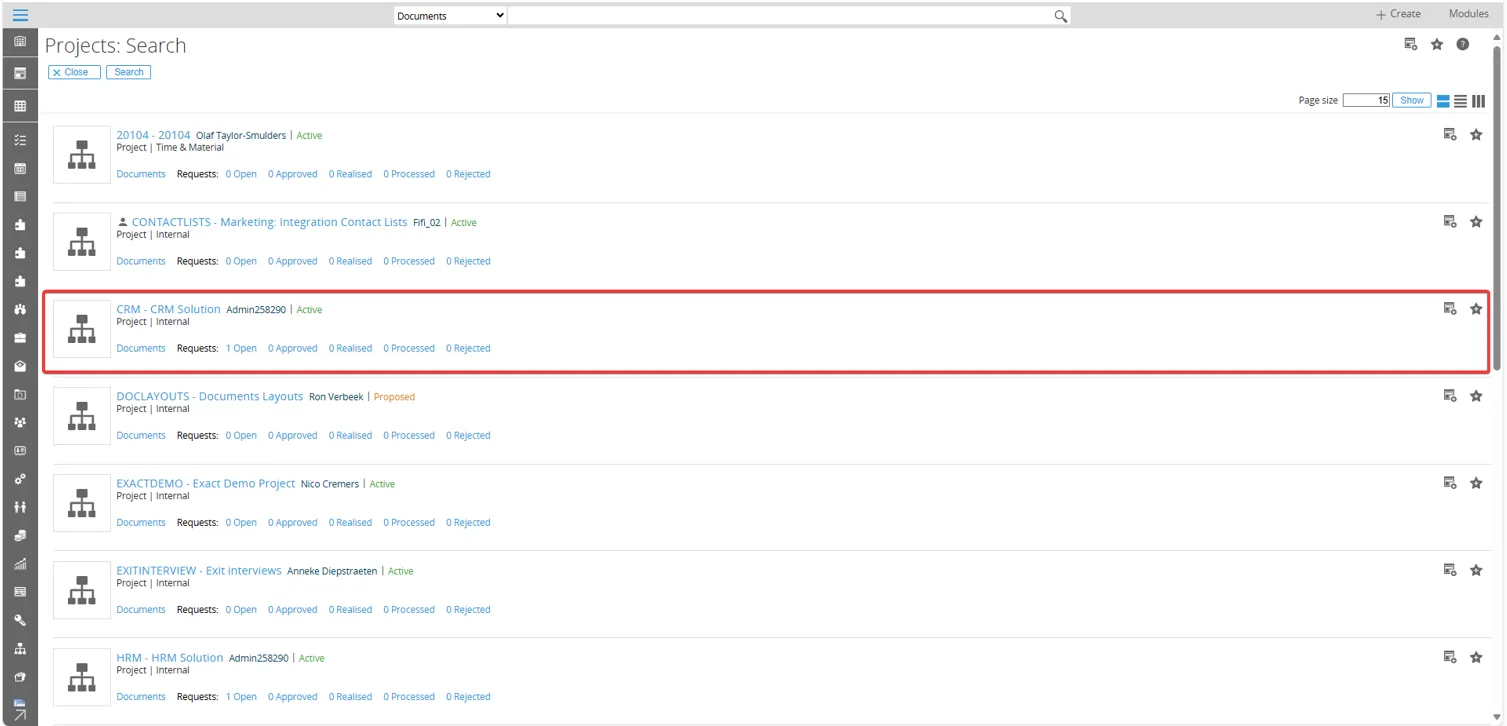Open the Documents search scope dropdown
Image resolution: width=1507 pixels, height=726 pixels.
pos(450,16)
